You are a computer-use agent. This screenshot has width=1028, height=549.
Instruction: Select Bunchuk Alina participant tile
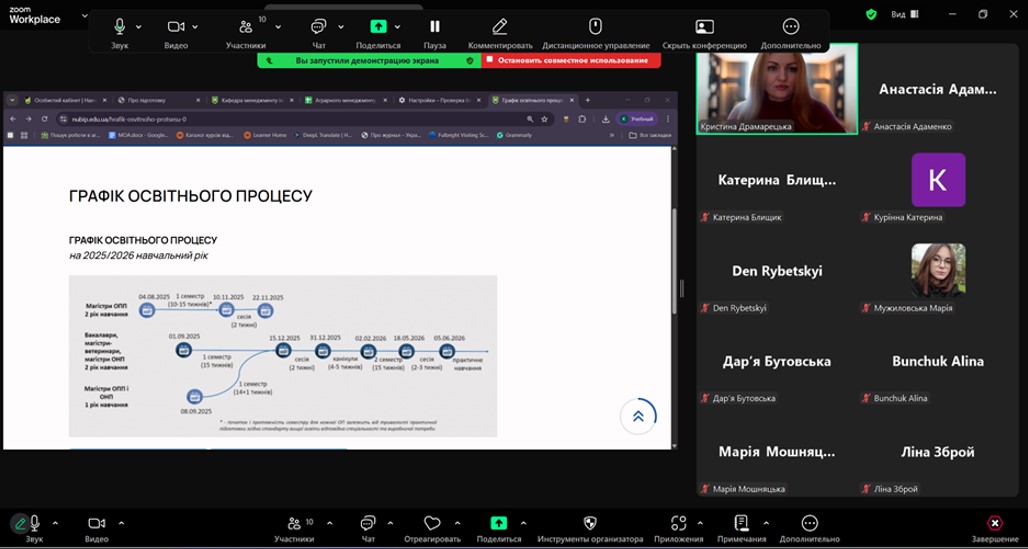pyautogui.click(x=938, y=361)
